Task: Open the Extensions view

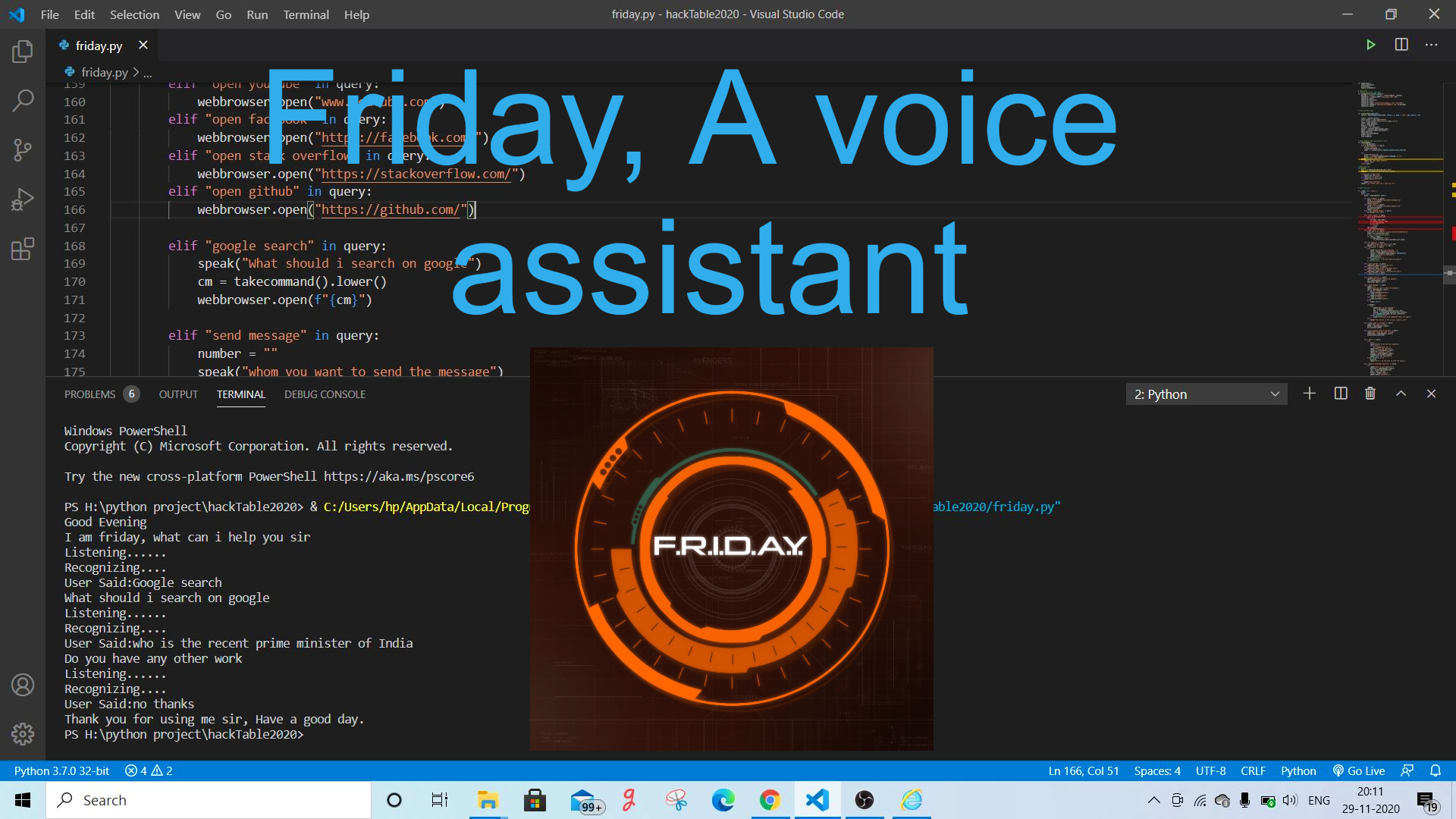Action: pyautogui.click(x=23, y=249)
